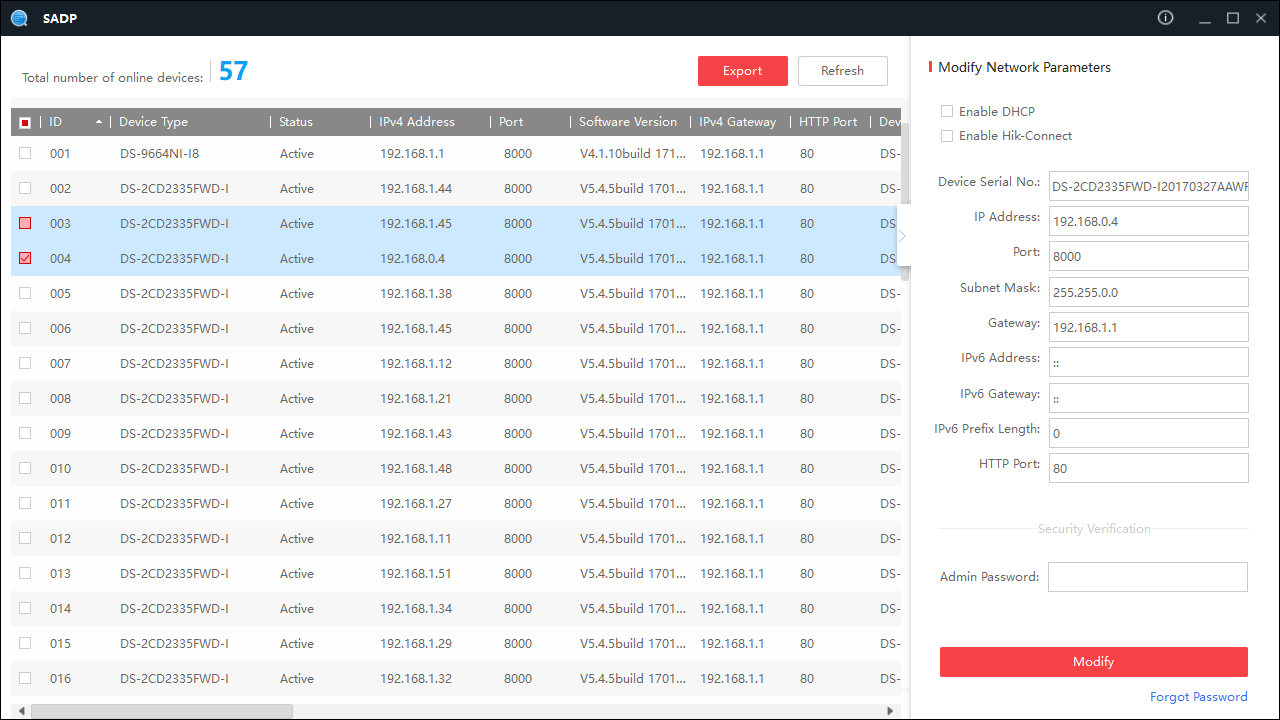
Task: Open the info about icon in title bar
Action: [x=1165, y=18]
